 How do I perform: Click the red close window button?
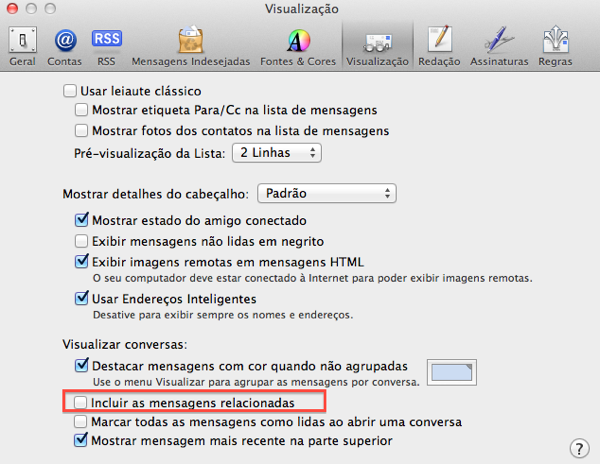[x=13, y=8]
